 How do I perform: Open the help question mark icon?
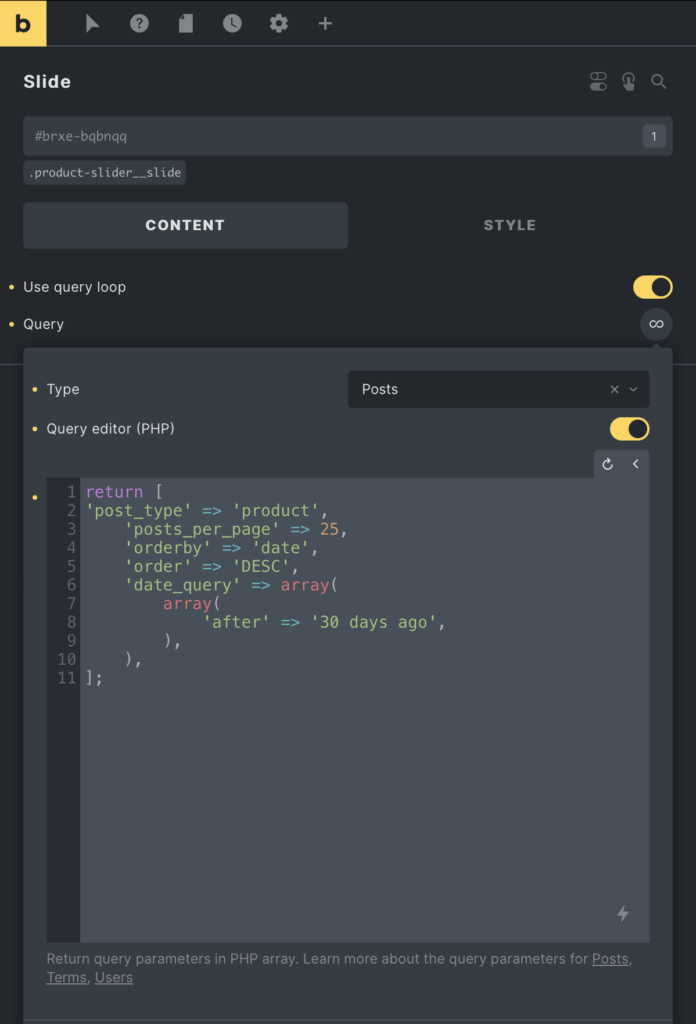(x=139, y=24)
